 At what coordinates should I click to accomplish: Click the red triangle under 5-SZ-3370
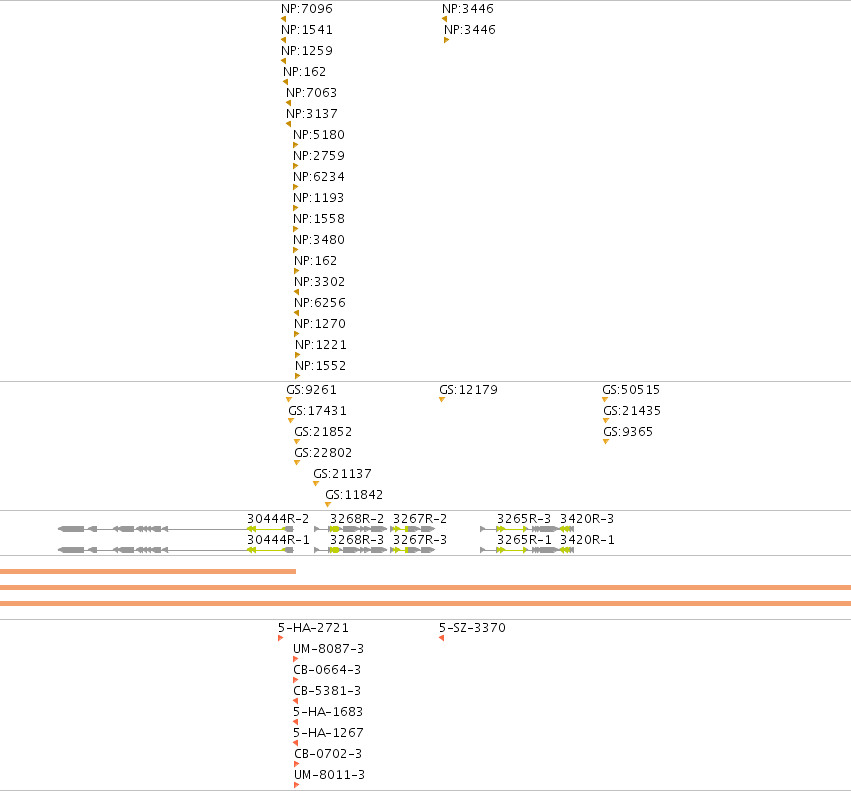[x=442, y=638]
